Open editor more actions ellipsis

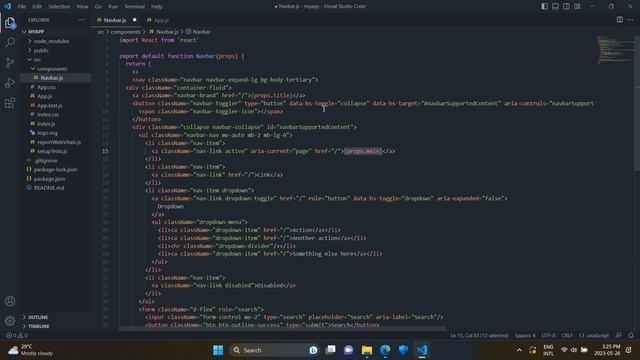point(631,20)
